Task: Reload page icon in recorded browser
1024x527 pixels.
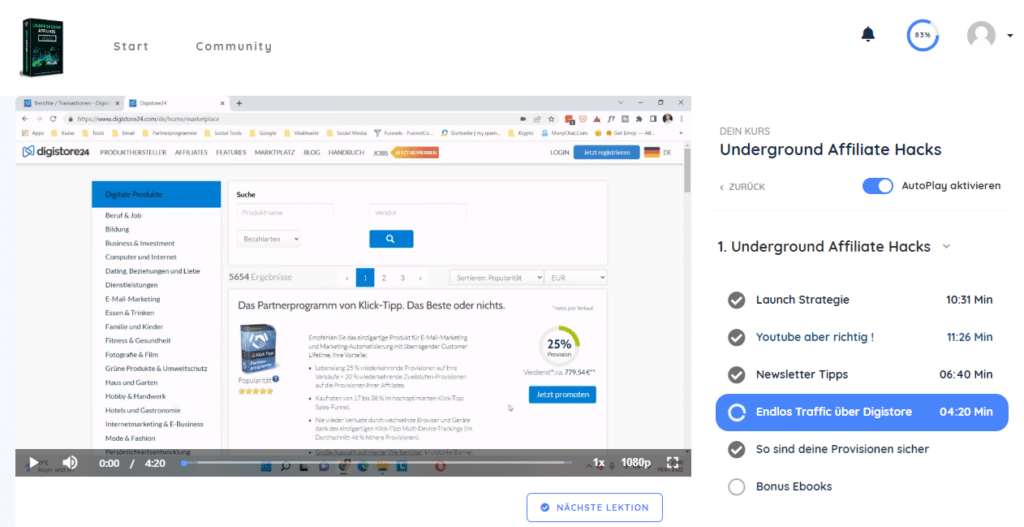Action: pyautogui.click(x=53, y=119)
